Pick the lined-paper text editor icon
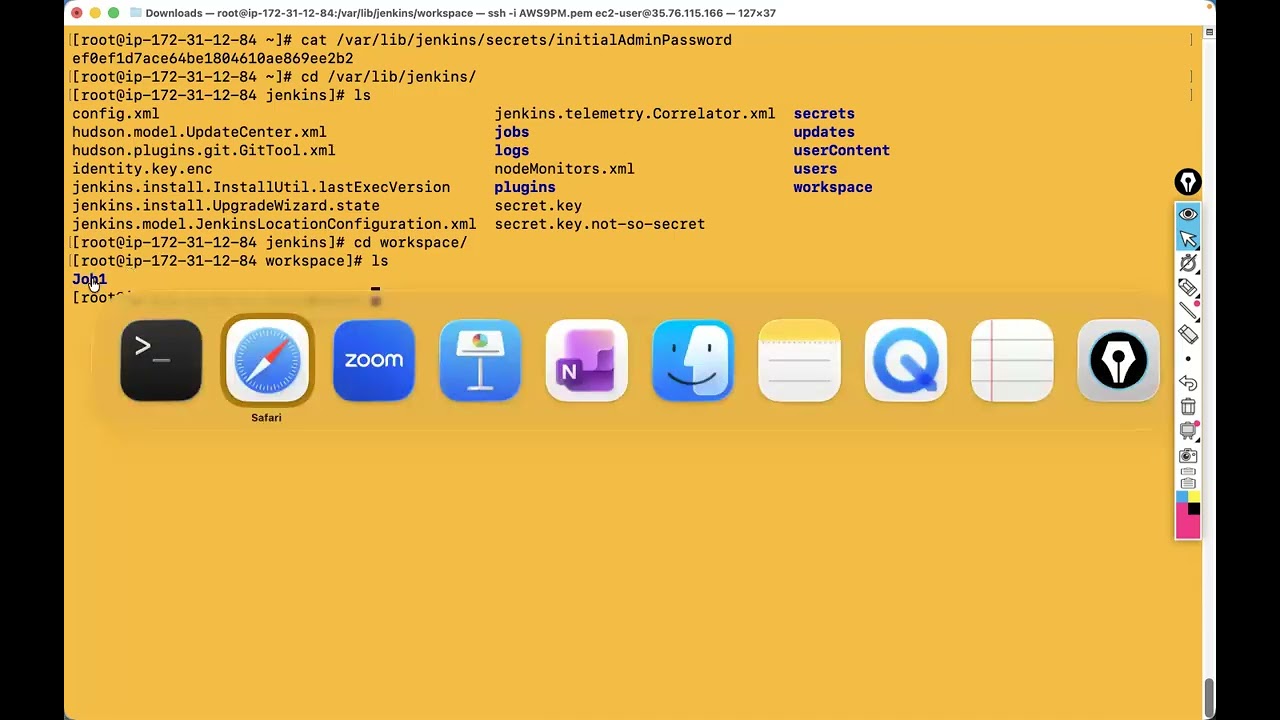The width and height of the screenshot is (1280, 720). coord(1012,361)
